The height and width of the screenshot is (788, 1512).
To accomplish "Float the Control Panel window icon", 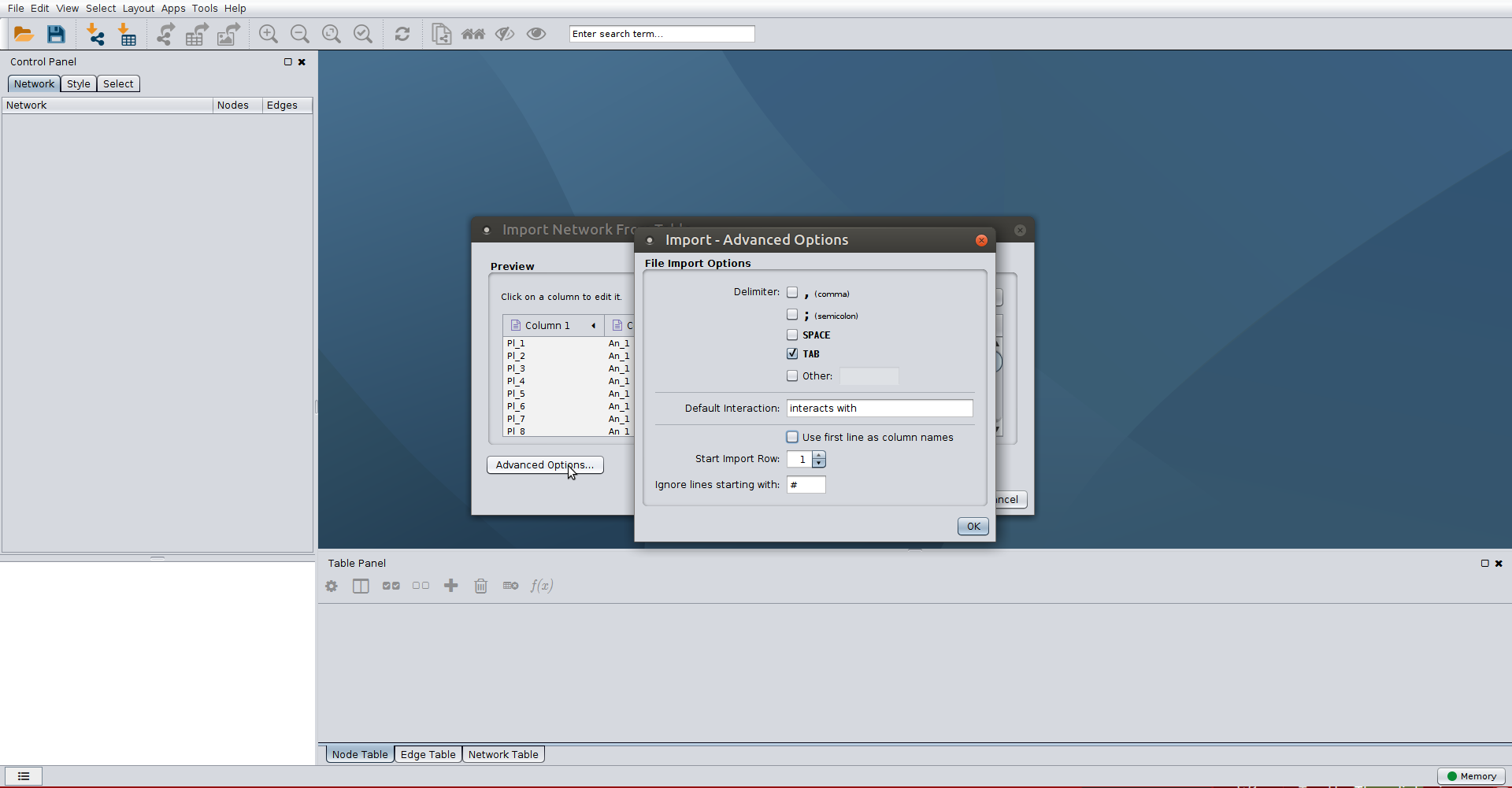I will [x=287, y=62].
